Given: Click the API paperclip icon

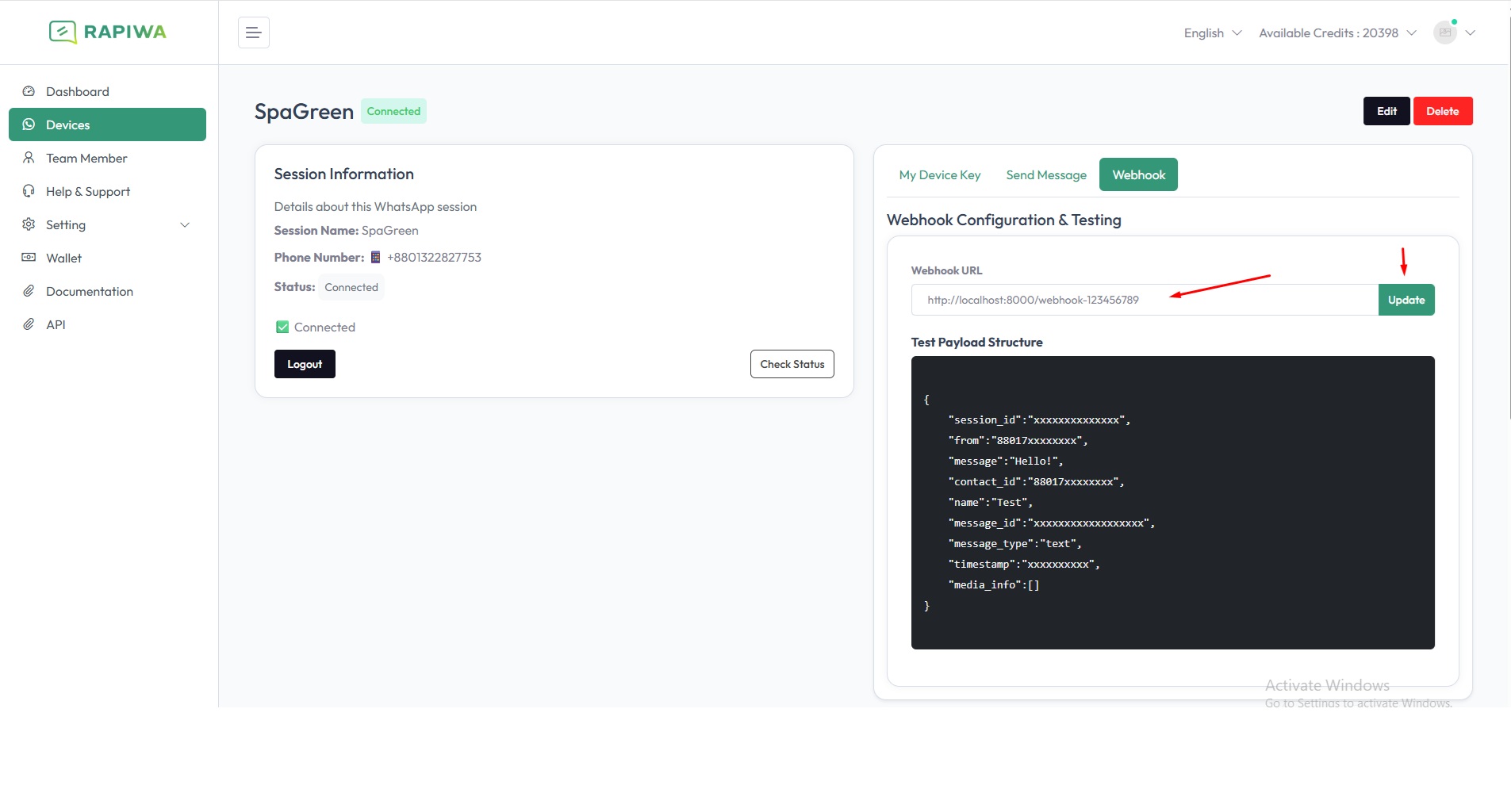Looking at the screenshot, I should [29, 324].
